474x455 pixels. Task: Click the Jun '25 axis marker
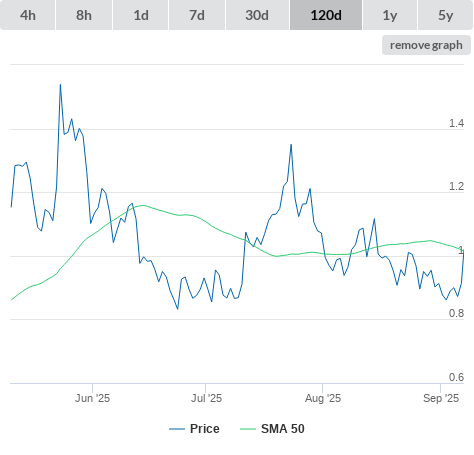tap(92, 398)
